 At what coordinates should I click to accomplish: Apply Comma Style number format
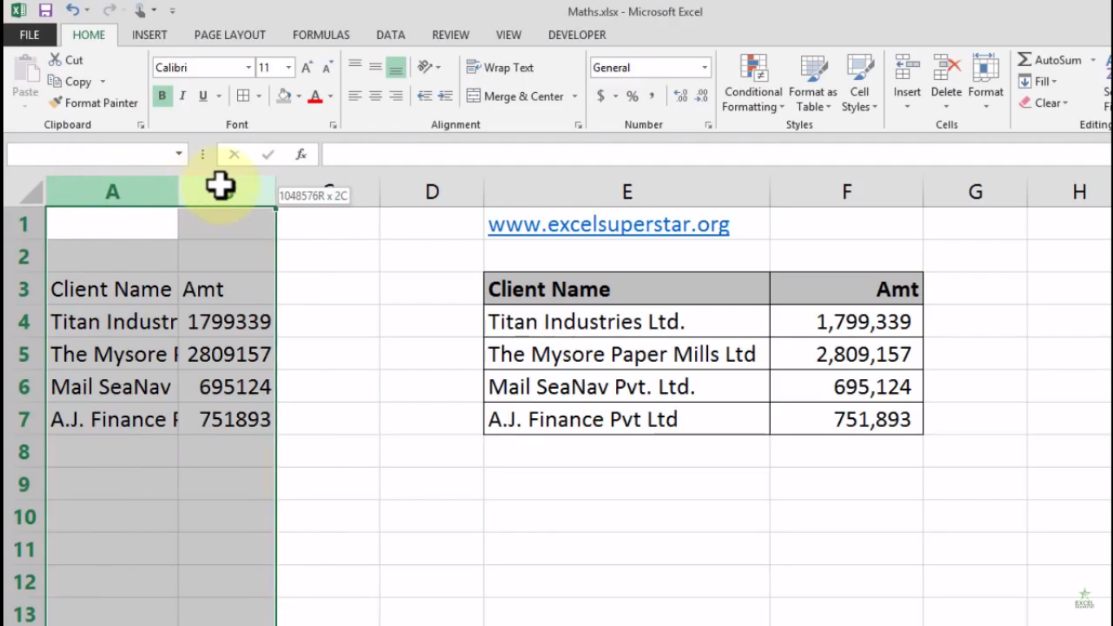click(x=652, y=96)
